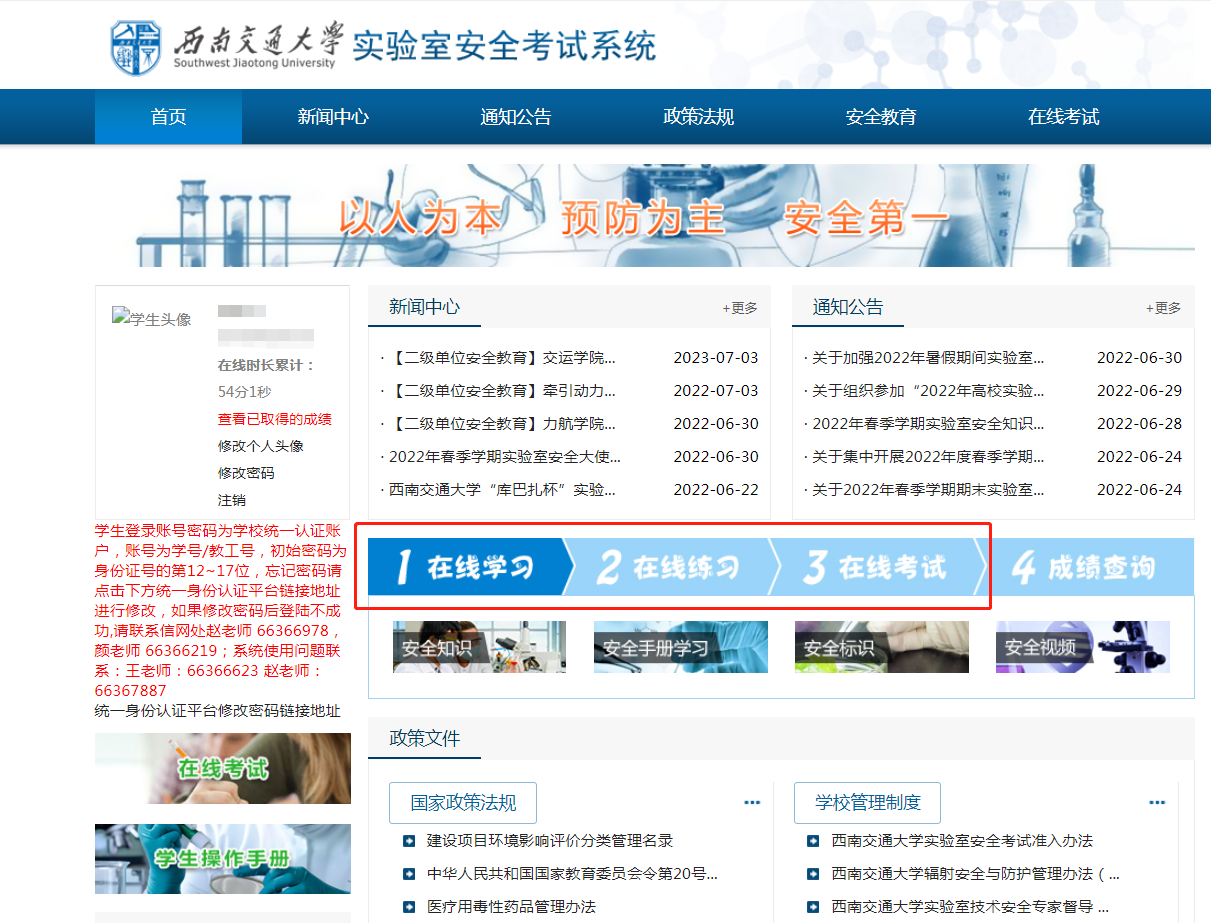Click the ellipsis beside 学校管理制度
1211x923 pixels.
coord(1157,802)
